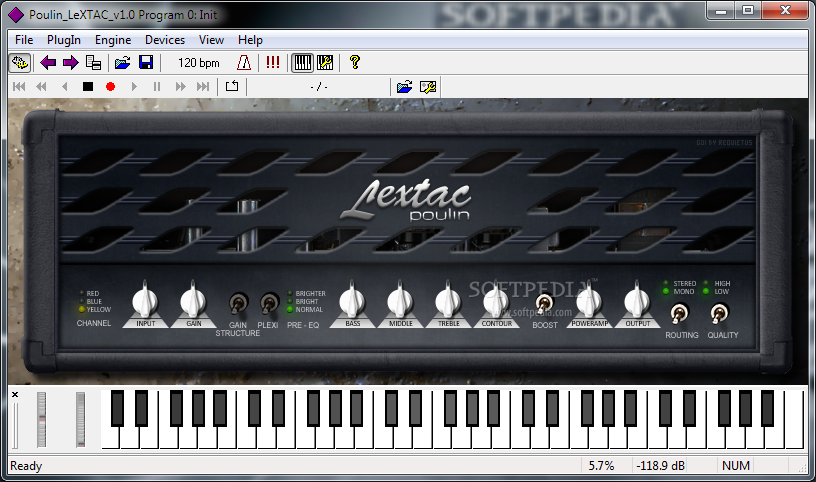Image resolution: width=816 pixels, height=482 pixels.
Task: Toggle the keyboard bar visibility icon
Action: click(302, 63)
